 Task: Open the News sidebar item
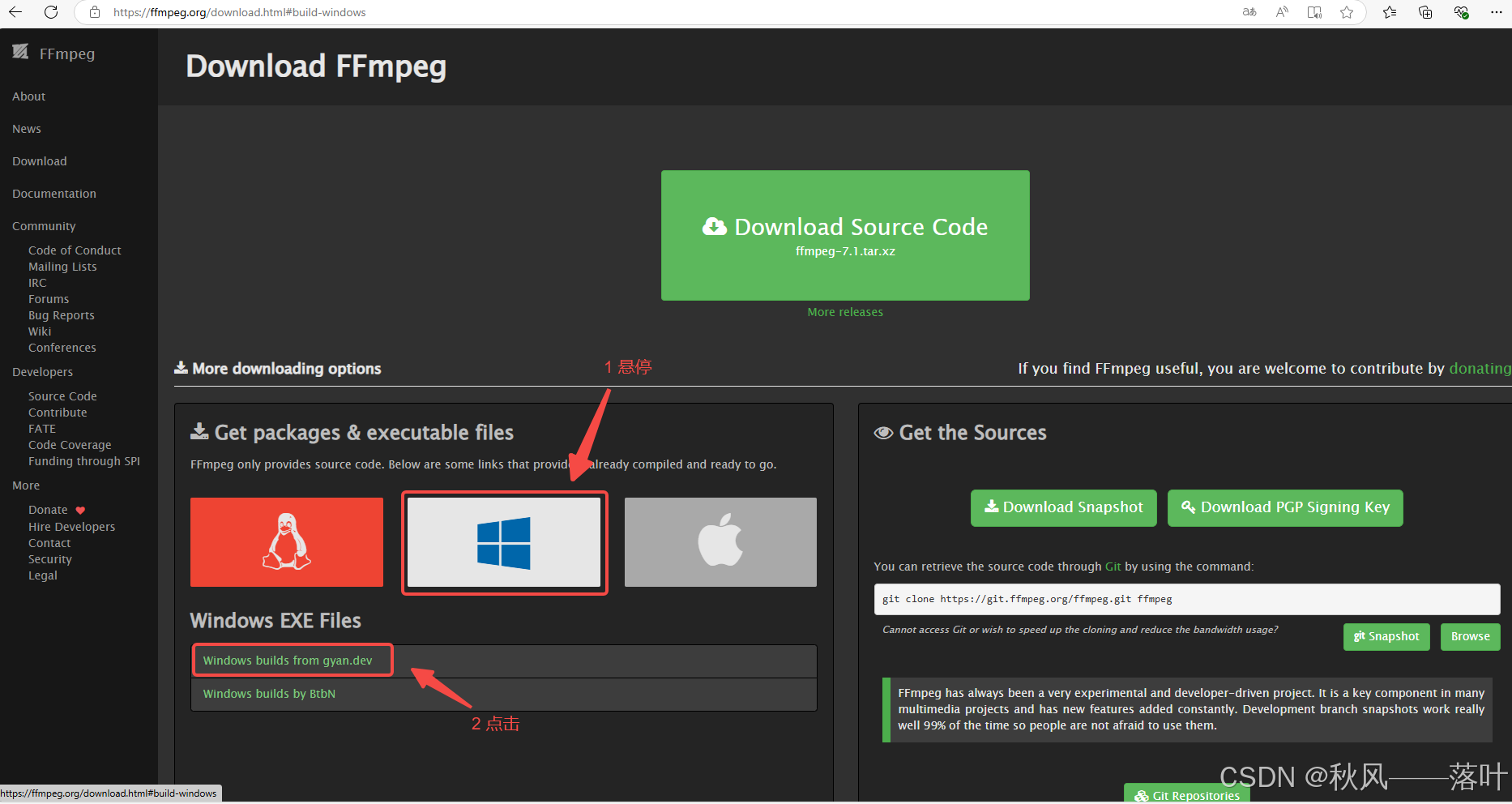click(x=27, y=129)
